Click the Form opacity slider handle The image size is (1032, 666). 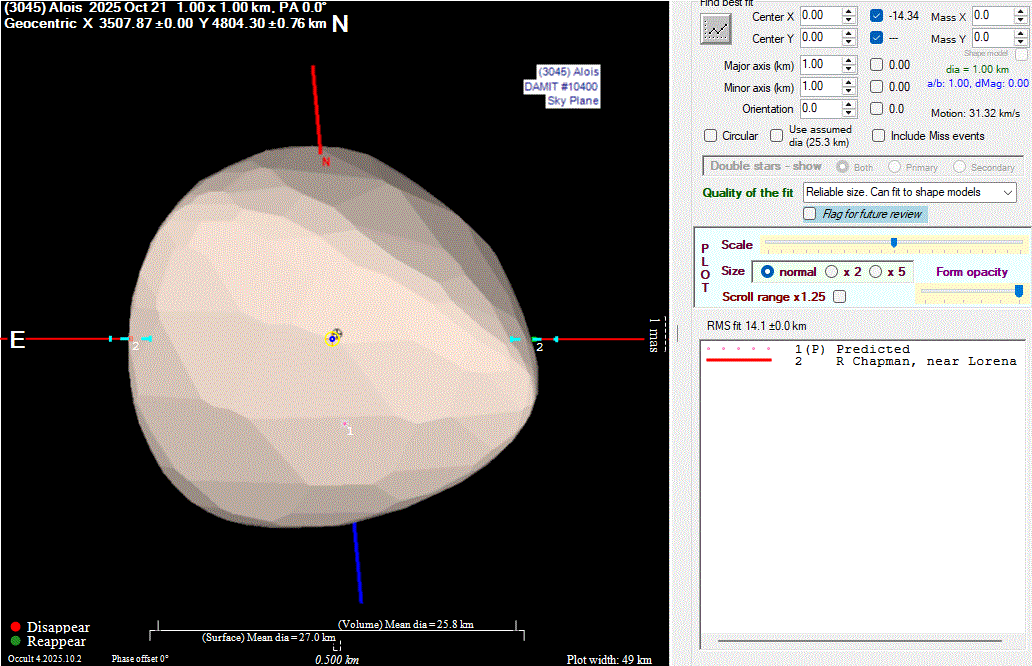coord(1018,290)
